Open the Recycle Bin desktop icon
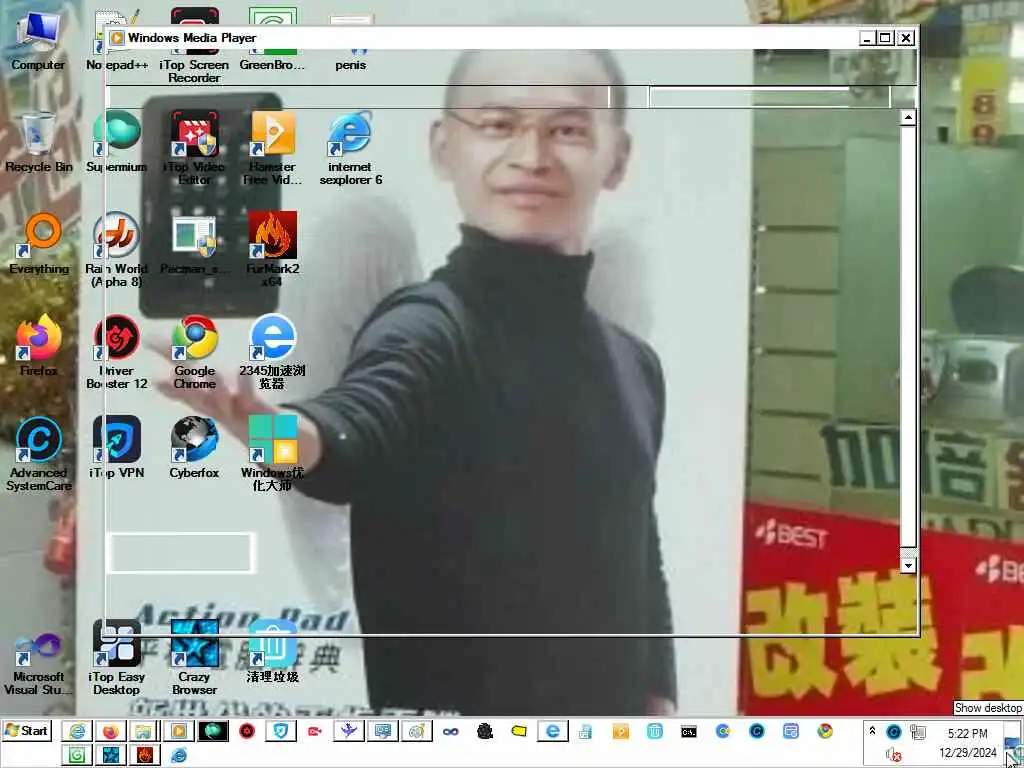This screenshot has height=768, width=1024. tap(38, 143)
